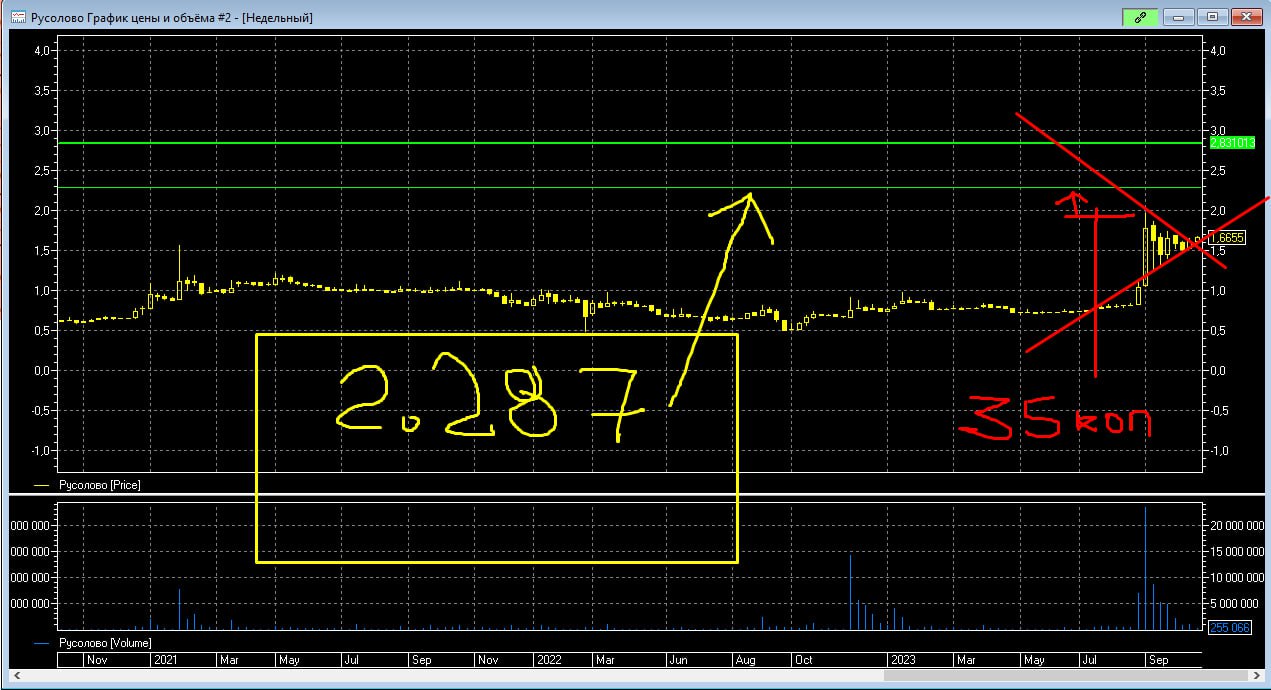Click the horizontal scrollbar thumb
This screenshot has width=1271, height=690.
click(1059, 675)
